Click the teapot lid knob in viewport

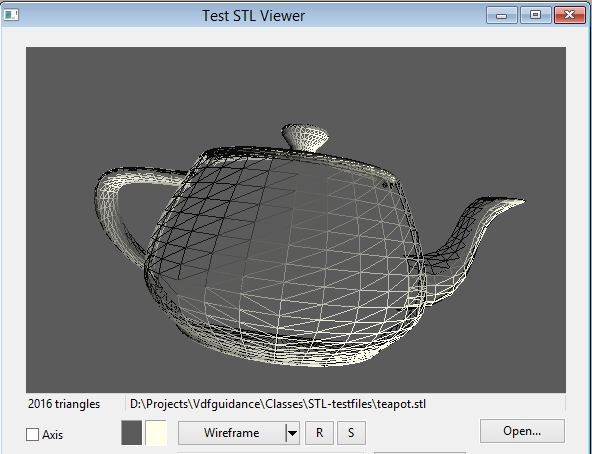tap(305, 137)
